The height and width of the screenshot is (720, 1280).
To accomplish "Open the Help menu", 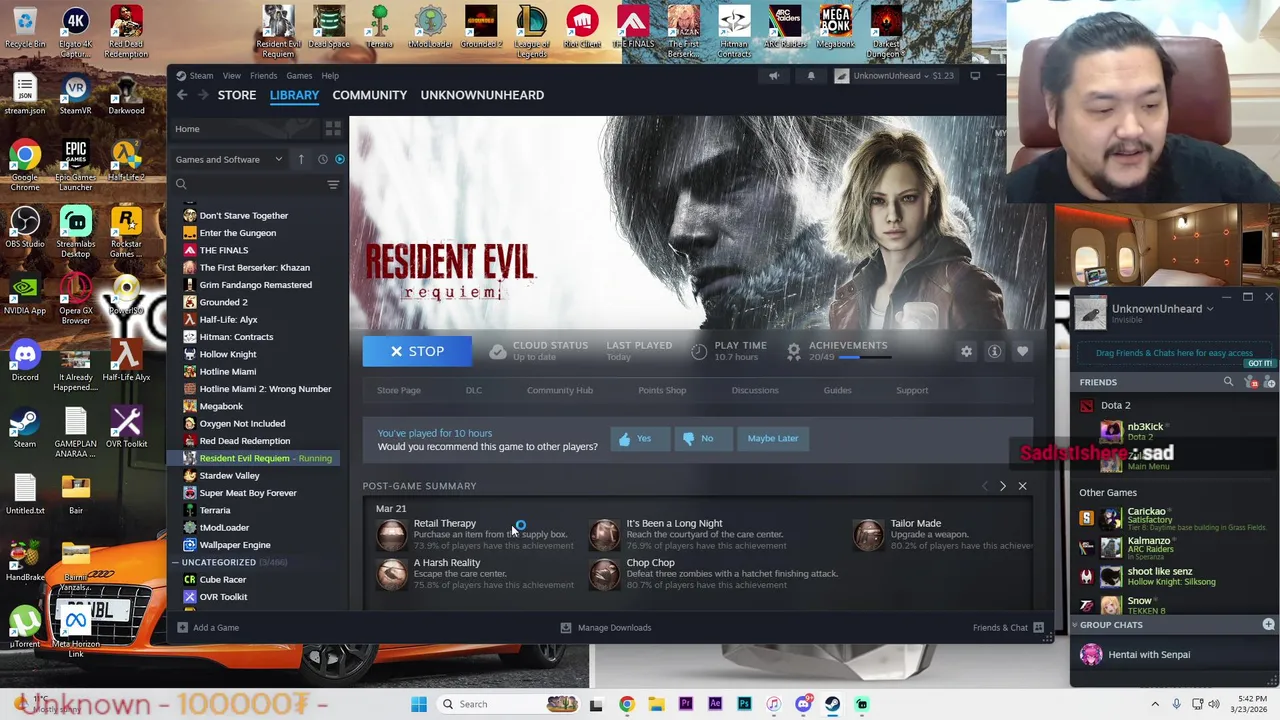I will (330, 76).
